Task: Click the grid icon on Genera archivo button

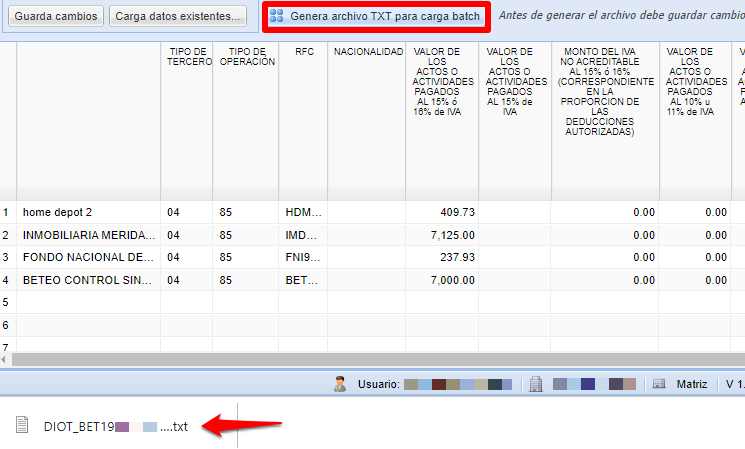Action: (277, 17)
